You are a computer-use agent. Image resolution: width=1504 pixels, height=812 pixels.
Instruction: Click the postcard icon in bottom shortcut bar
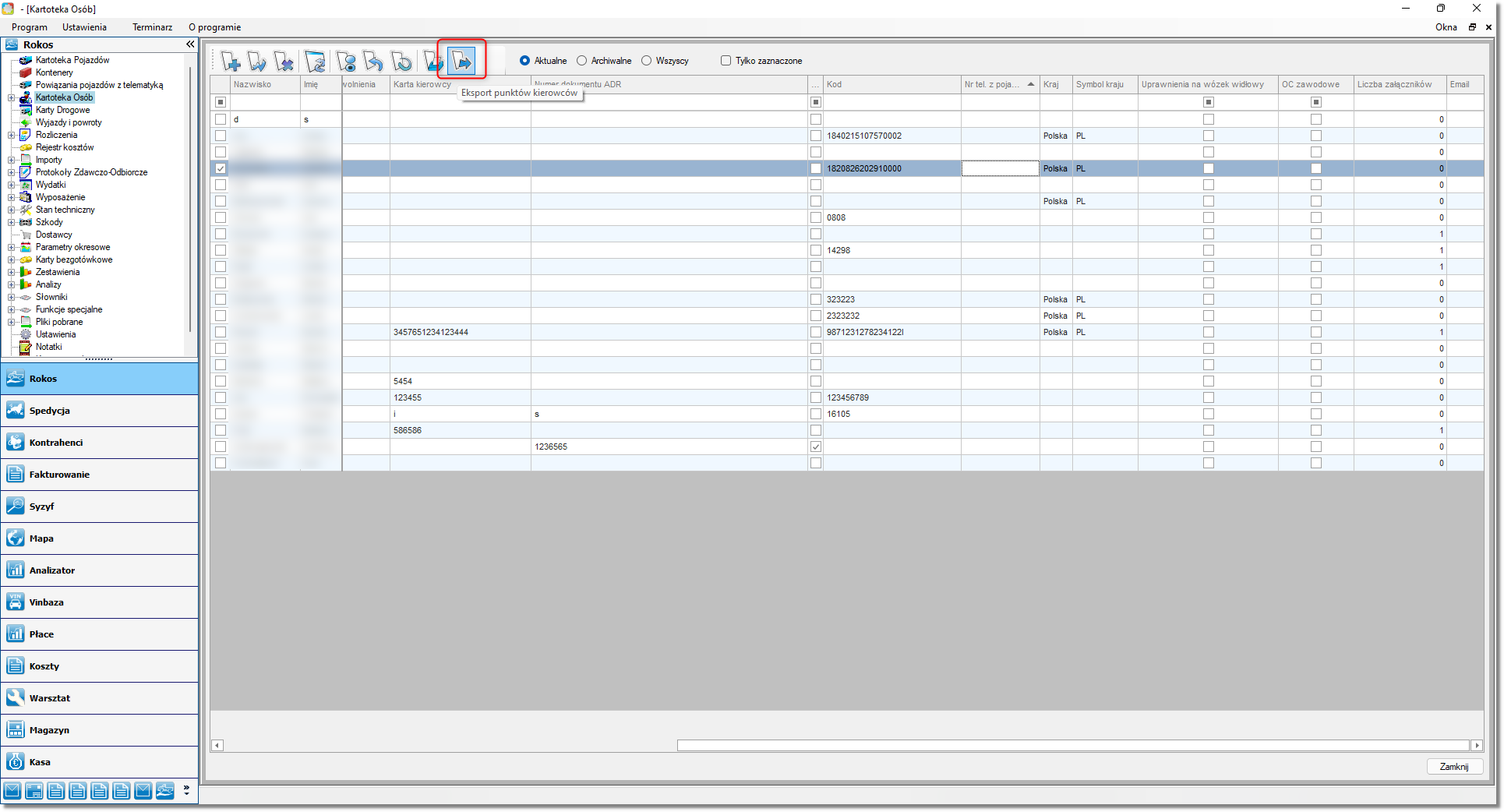click(x=34, y=792)
